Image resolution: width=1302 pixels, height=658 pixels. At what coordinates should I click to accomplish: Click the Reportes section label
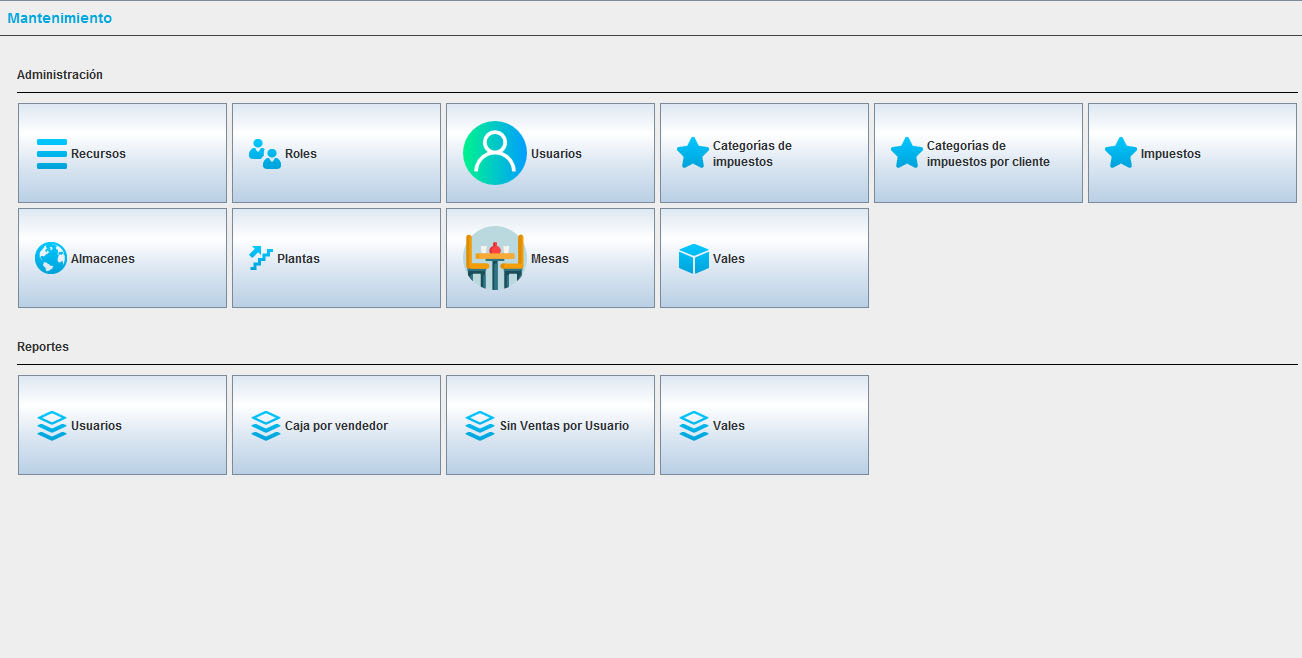point(43,347)
